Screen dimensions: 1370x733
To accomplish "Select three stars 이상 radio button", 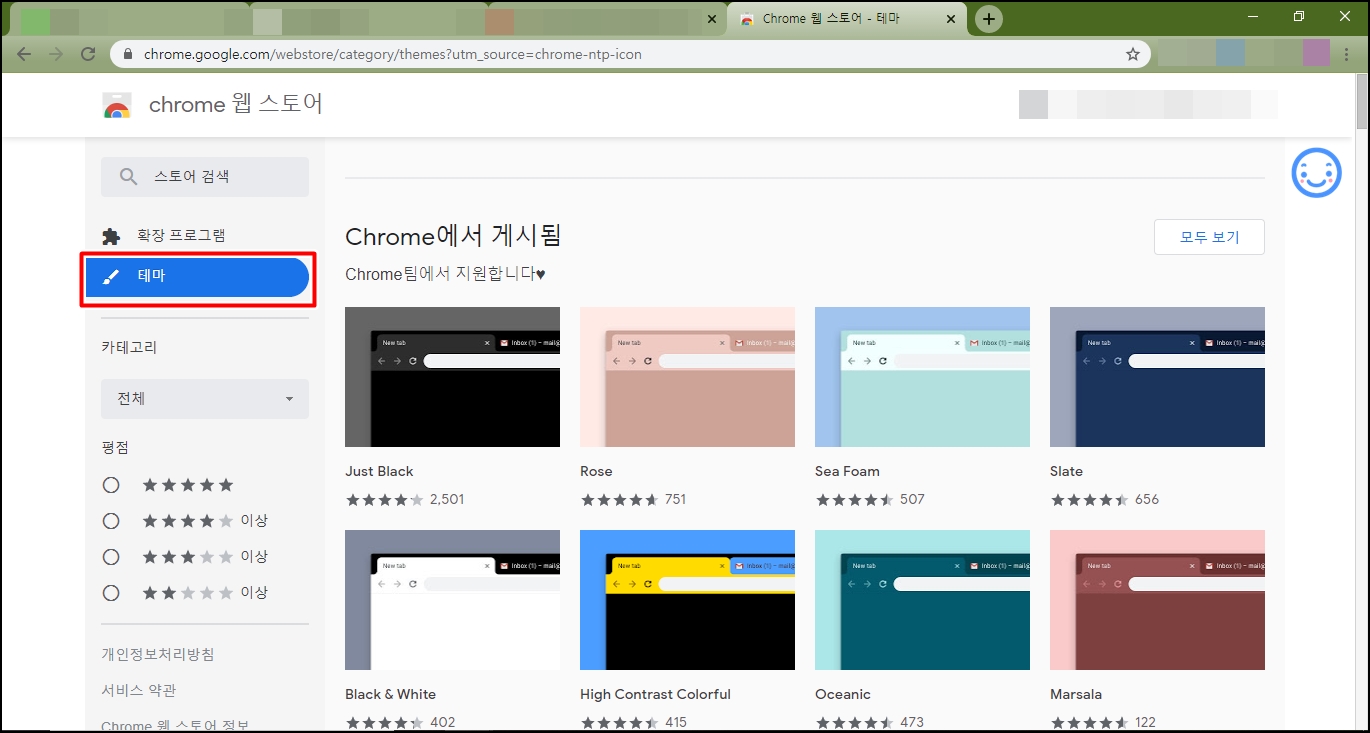I will (x=111, y=557).
